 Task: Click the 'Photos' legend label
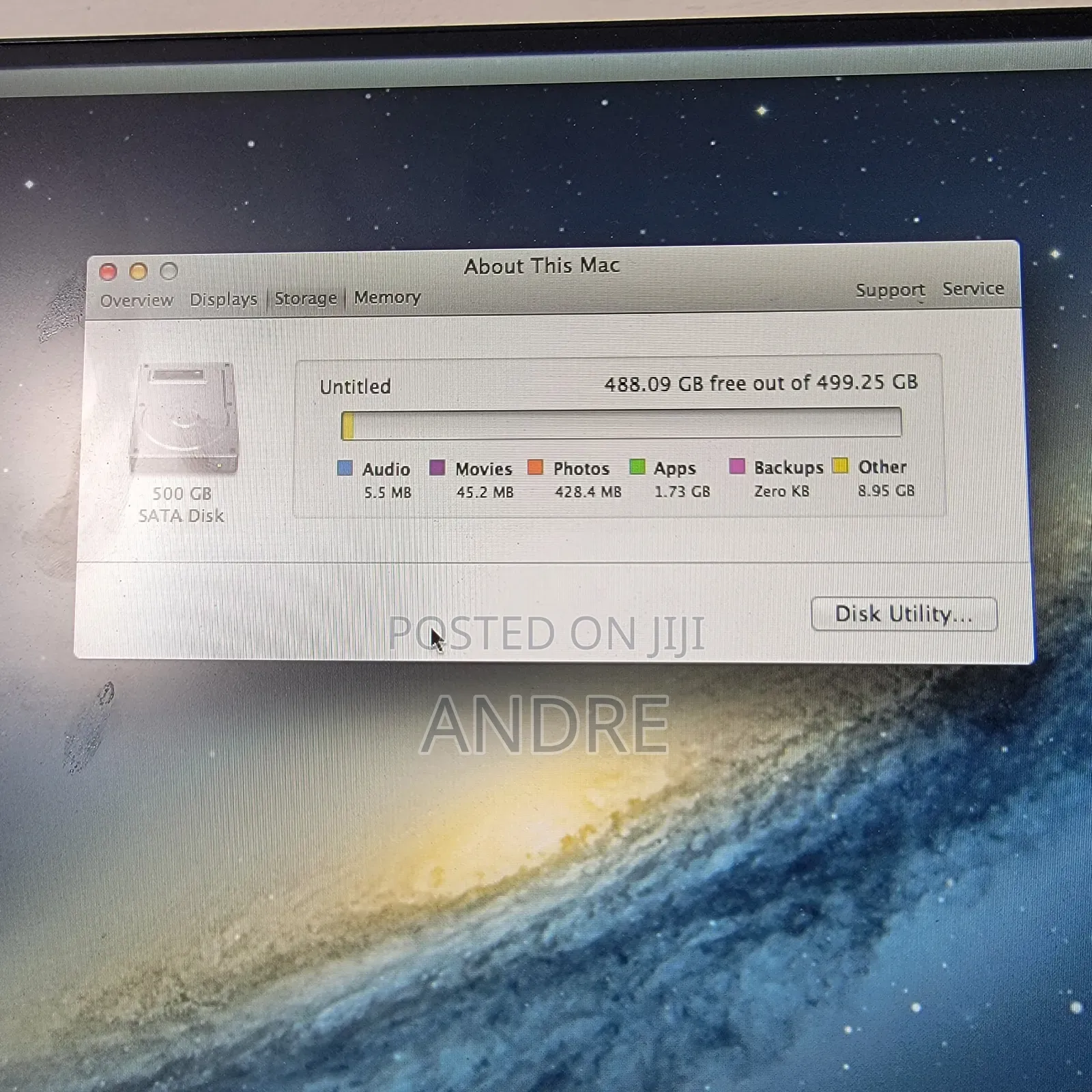click(581, 469)
